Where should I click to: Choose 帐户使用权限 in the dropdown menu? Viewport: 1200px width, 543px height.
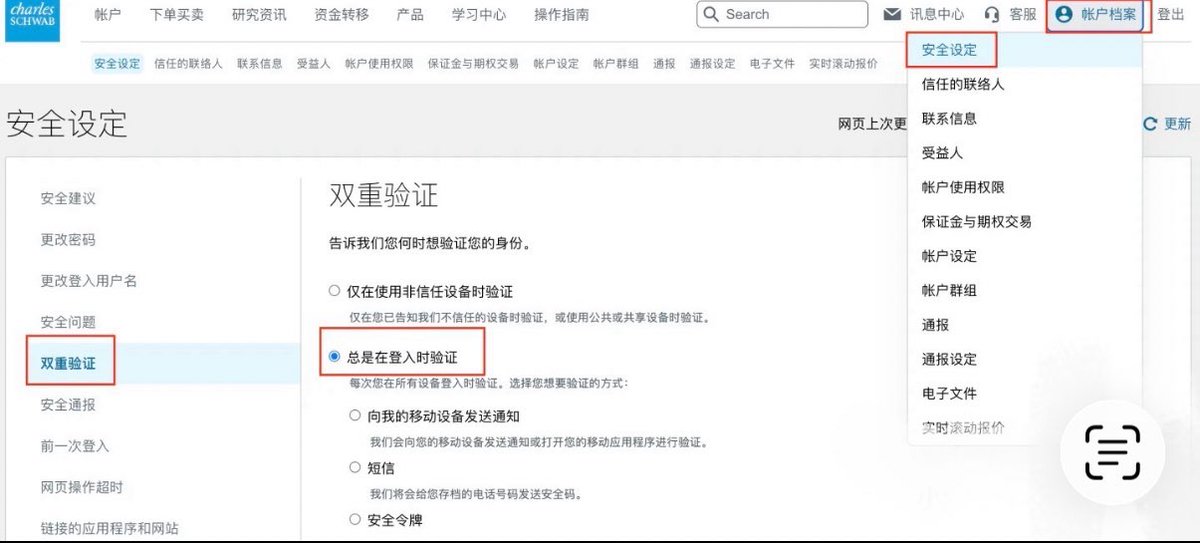pyautogui.click(x=963, y=187)
